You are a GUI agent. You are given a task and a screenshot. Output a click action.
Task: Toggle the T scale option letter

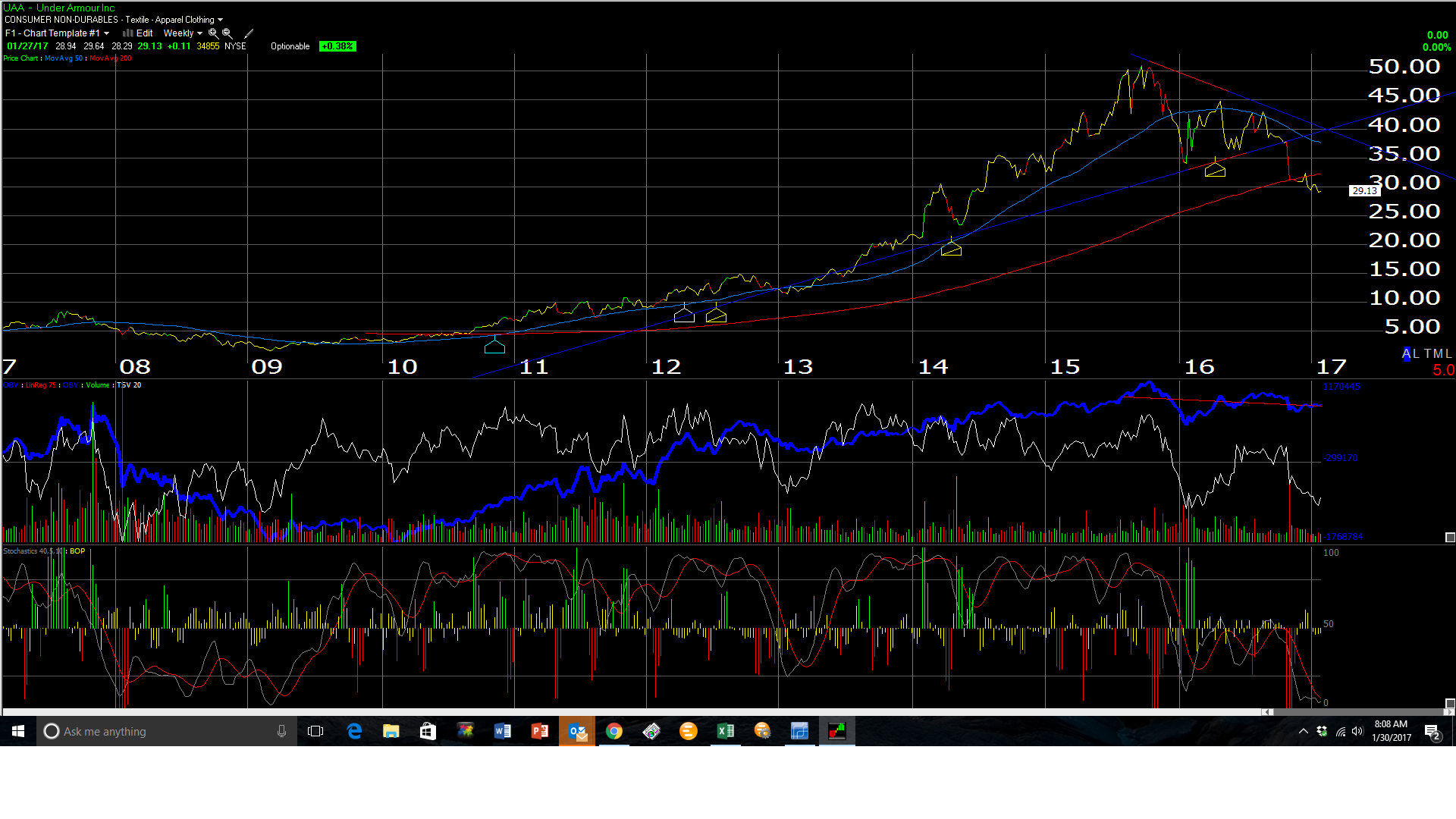pos(1428,353)
